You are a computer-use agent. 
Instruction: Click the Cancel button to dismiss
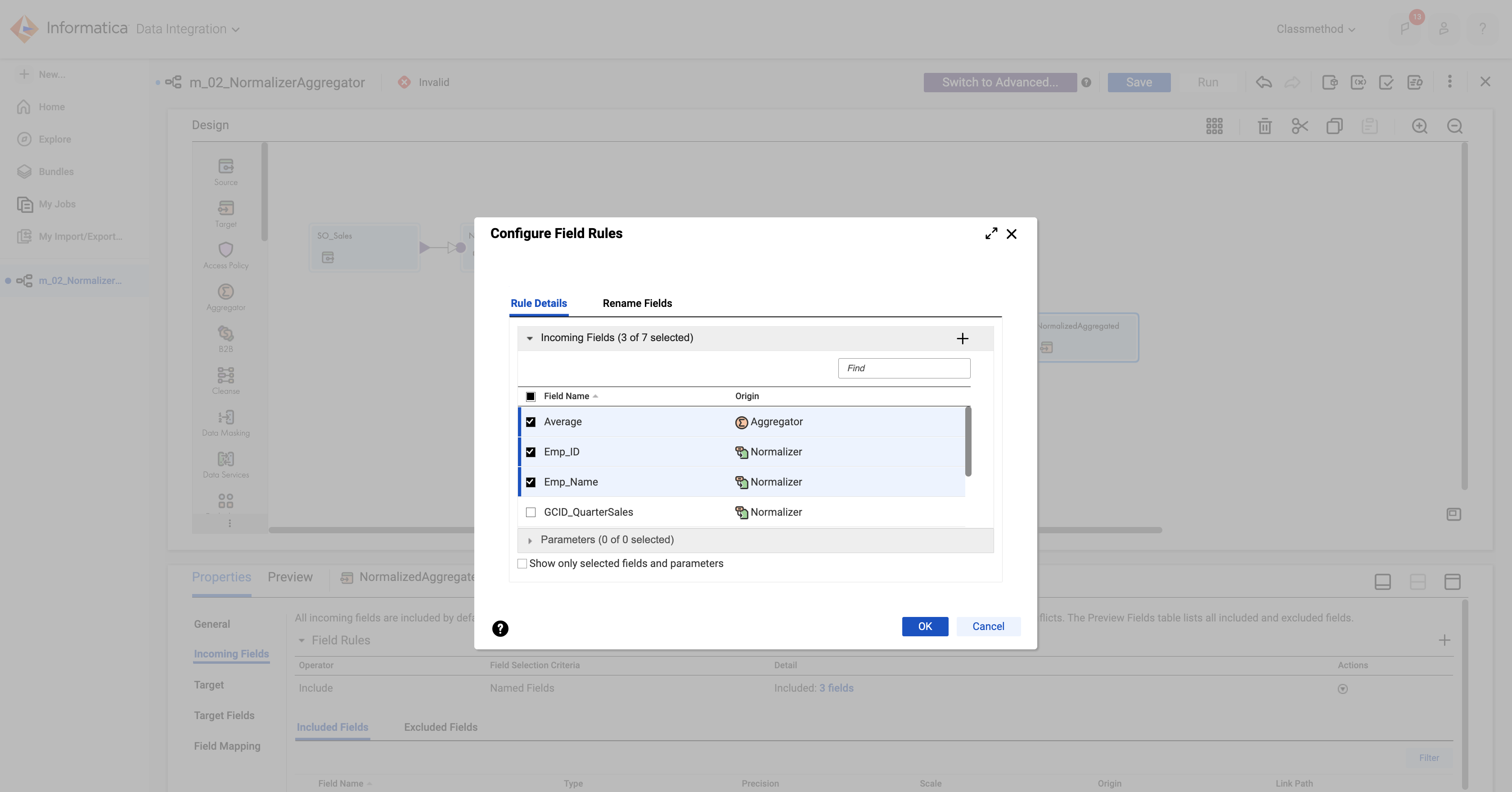tap(988, 626)
